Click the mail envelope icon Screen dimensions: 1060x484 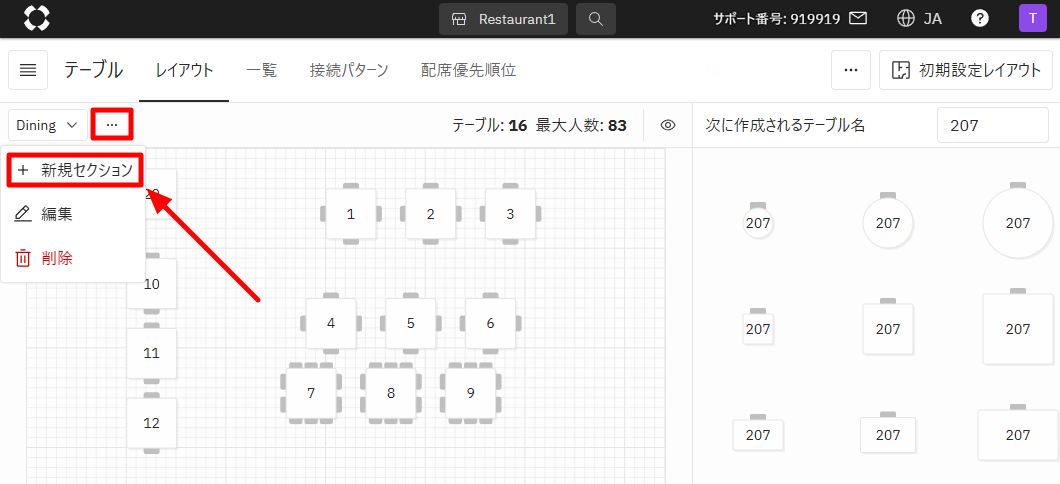tap(858, 18)
